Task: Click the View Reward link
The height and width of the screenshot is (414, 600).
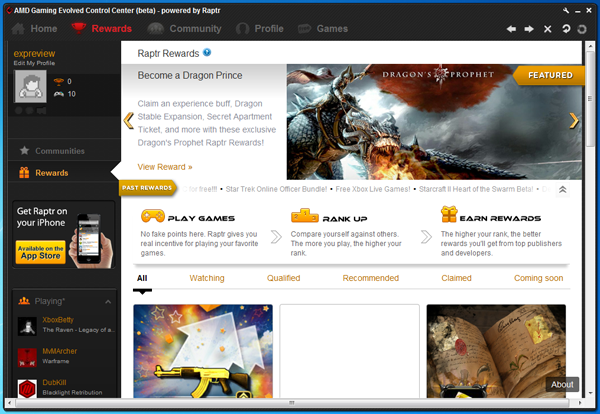Action: pyautogui.click(x=165, y=166)
